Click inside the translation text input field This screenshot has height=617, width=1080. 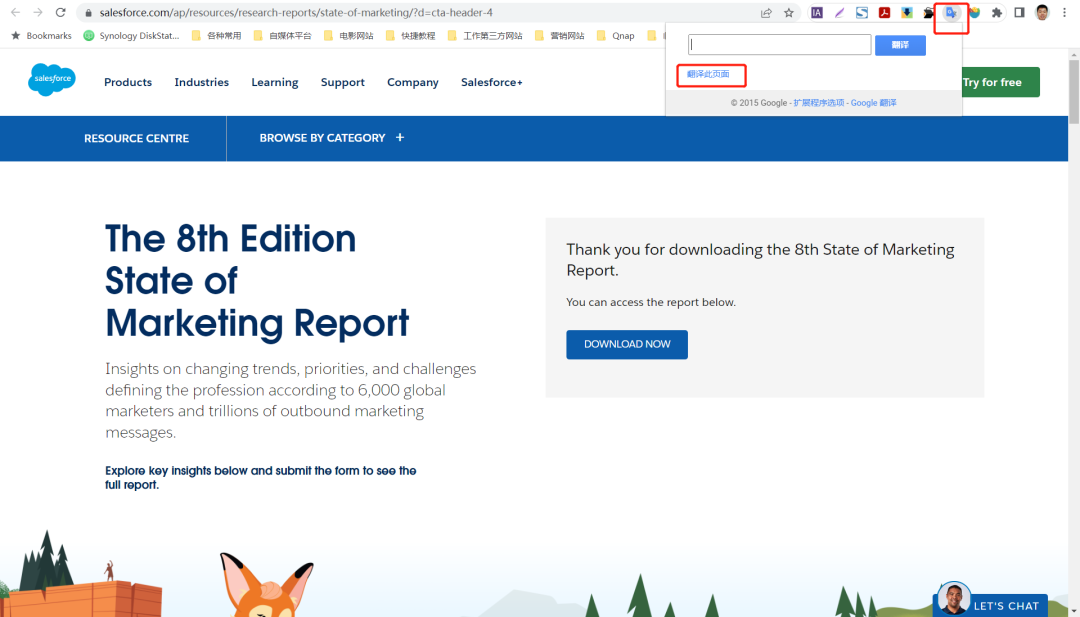tap(780, 45)
